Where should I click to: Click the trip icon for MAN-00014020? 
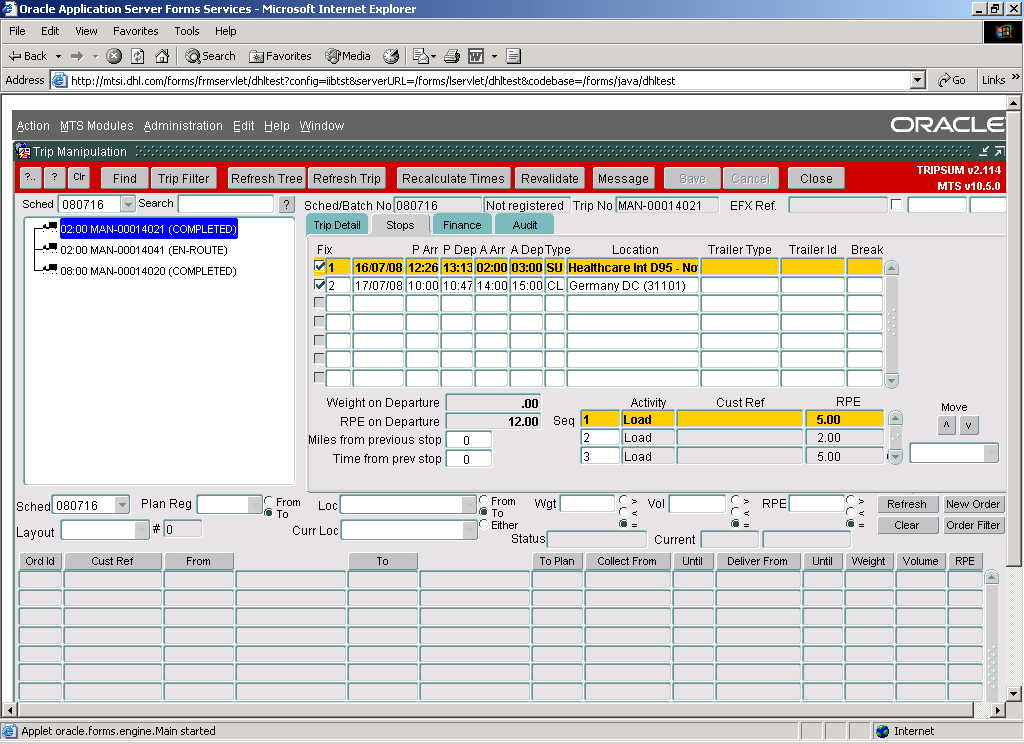48,269
